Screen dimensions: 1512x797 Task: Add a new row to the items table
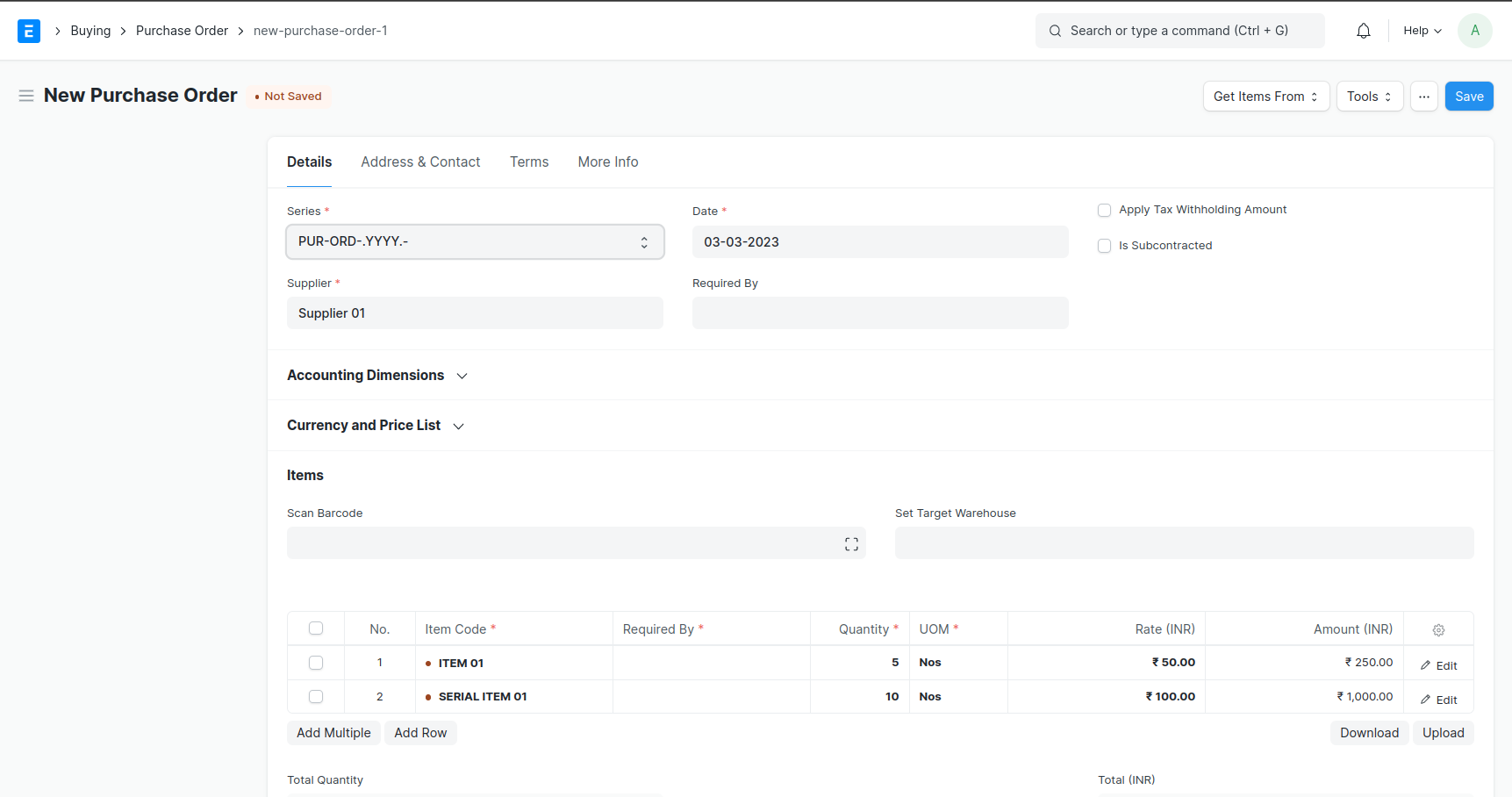click(x=420, y=732)
